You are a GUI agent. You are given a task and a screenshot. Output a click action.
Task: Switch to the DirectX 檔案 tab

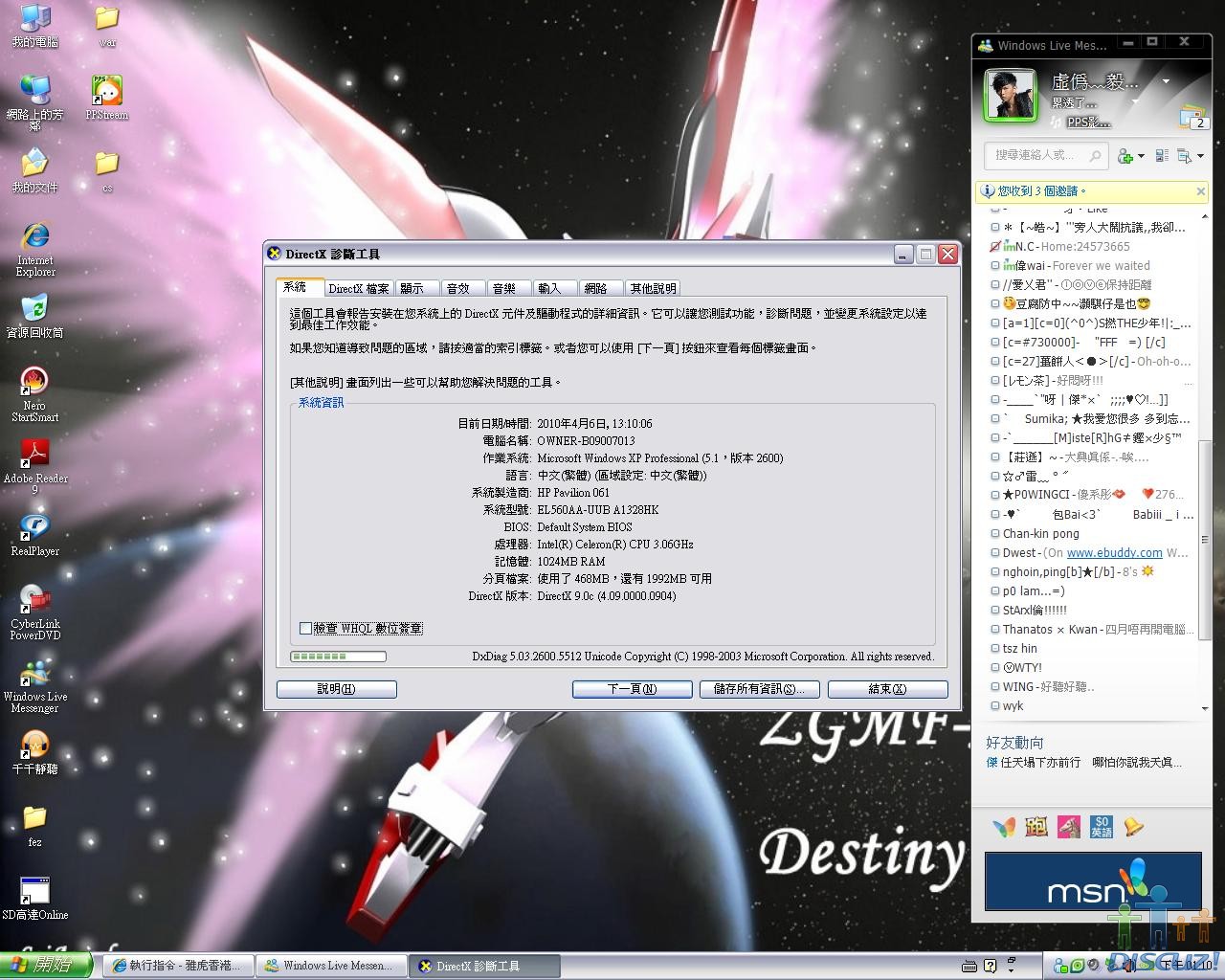[x=359, y=288]
